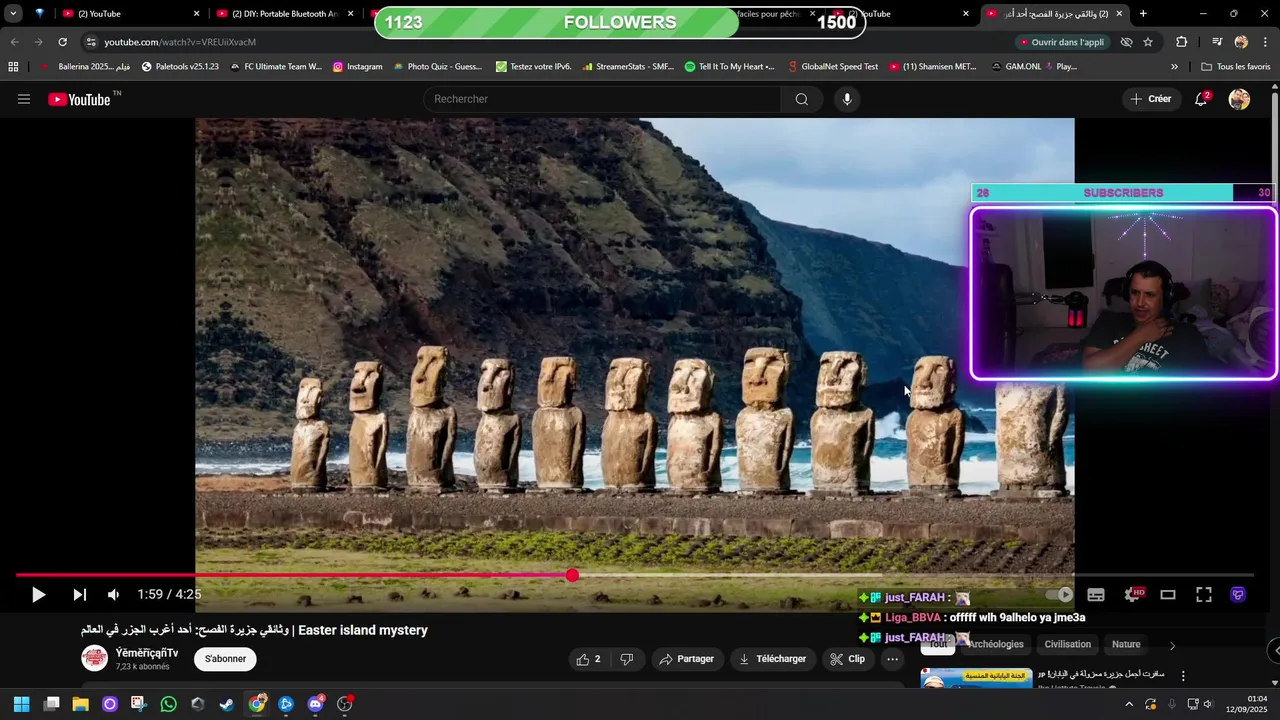Open YouTube notifications bell
The height and width of the screenshot is (720, 1280).
pos(1201,99)
